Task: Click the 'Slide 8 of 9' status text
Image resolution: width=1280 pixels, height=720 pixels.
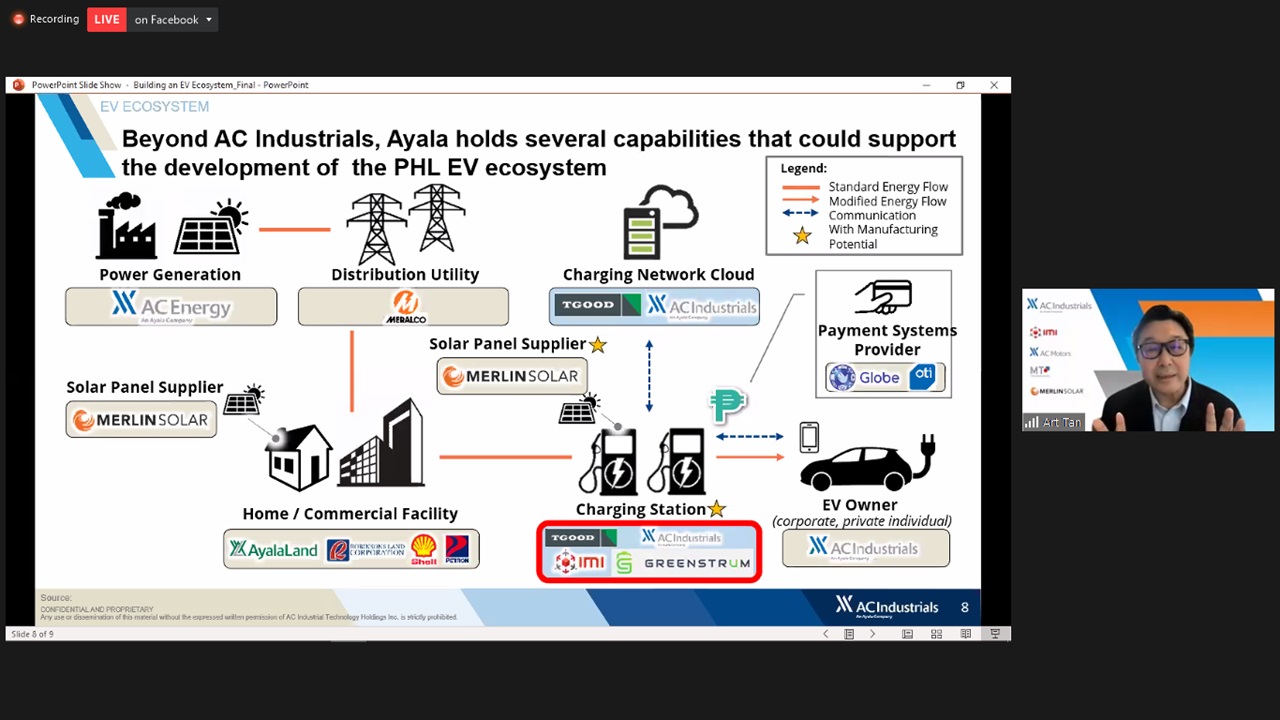Action: tap(33, 634)
